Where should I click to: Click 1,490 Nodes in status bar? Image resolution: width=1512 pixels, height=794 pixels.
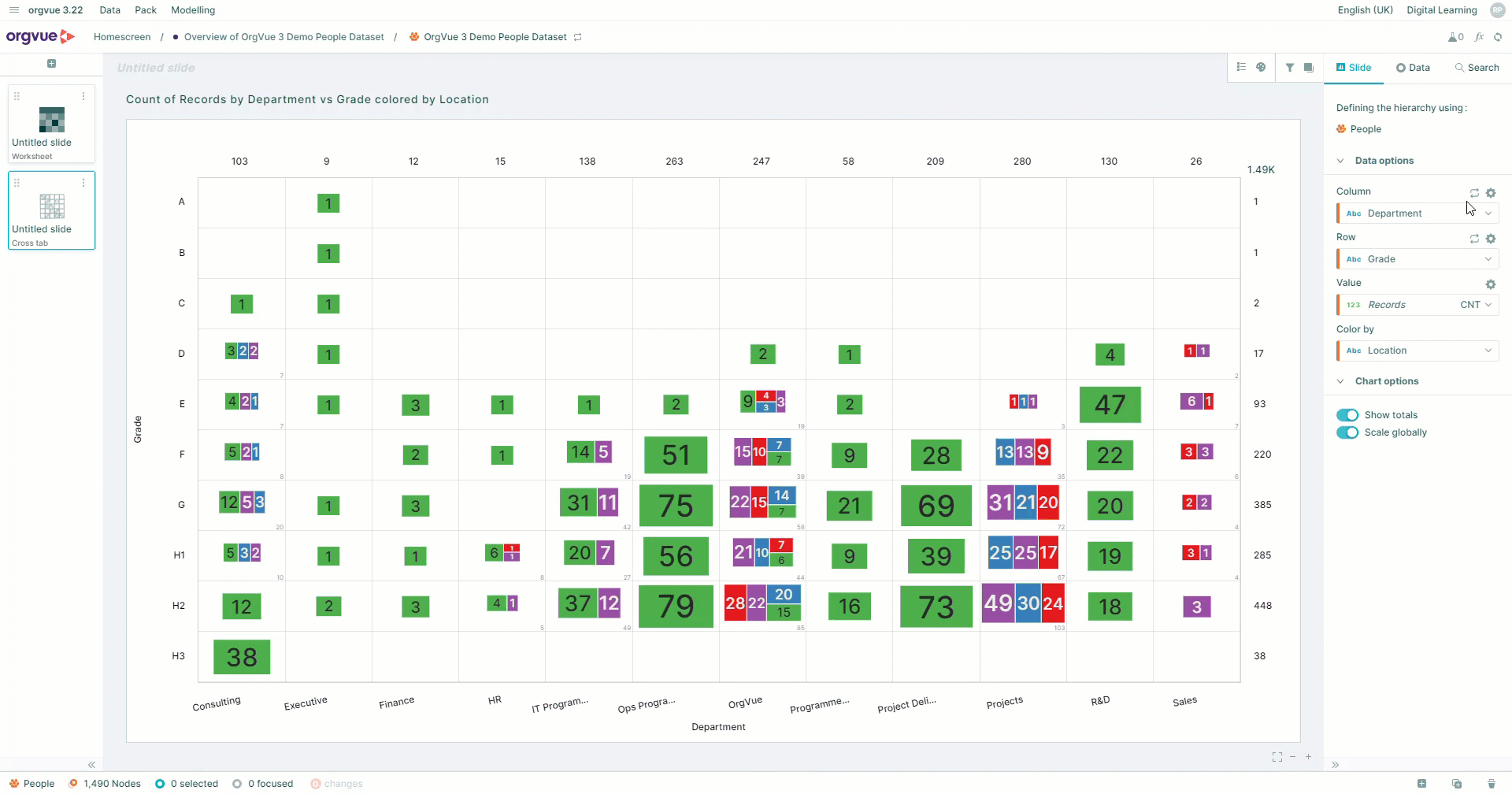click(x=105, y=784)
